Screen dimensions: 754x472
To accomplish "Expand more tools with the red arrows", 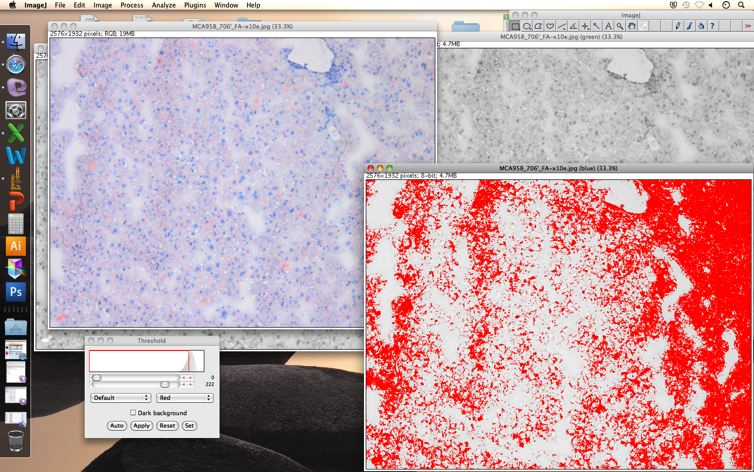I will 747,26.
